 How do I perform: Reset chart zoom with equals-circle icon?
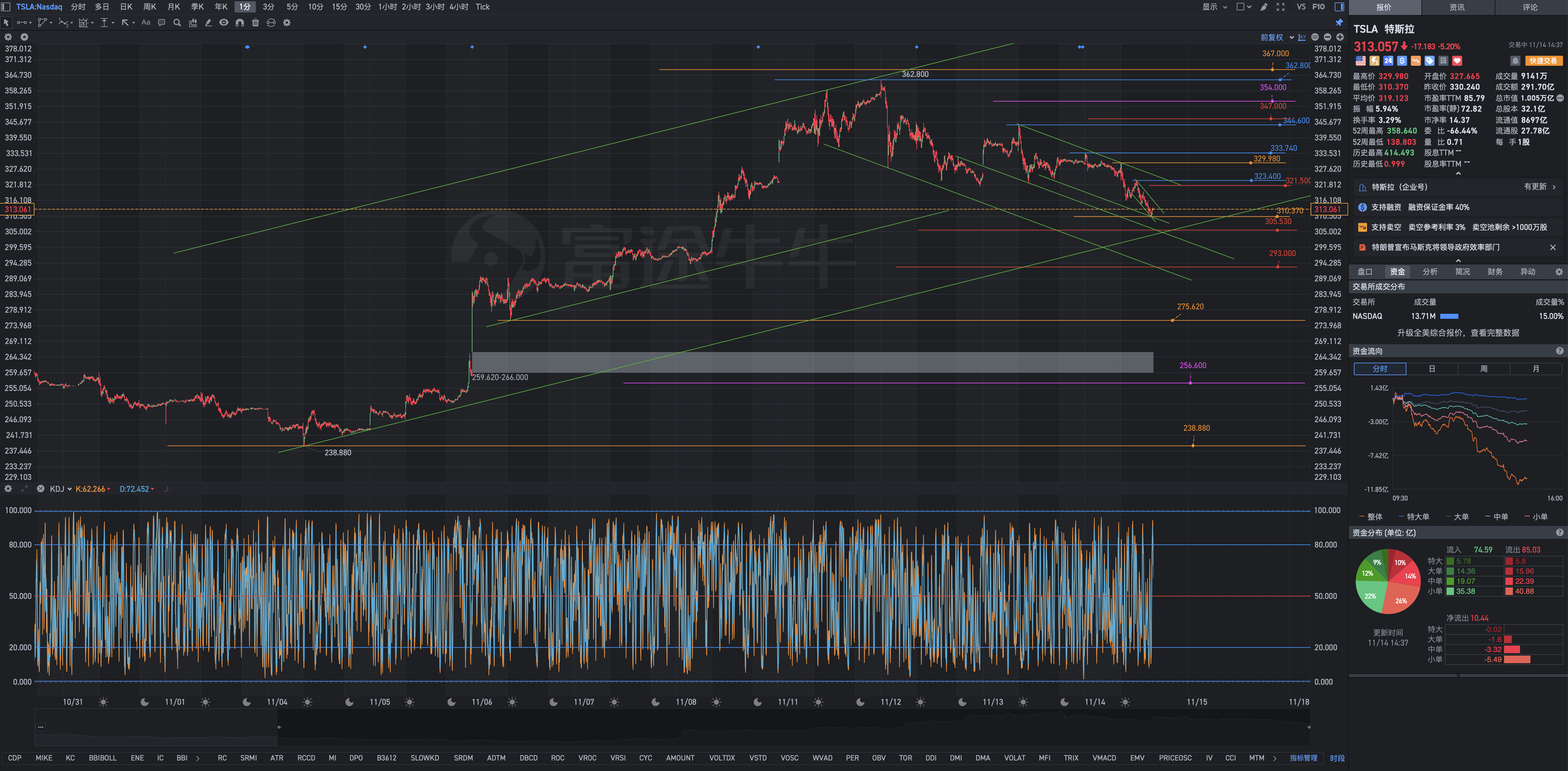click(1315, 37)
